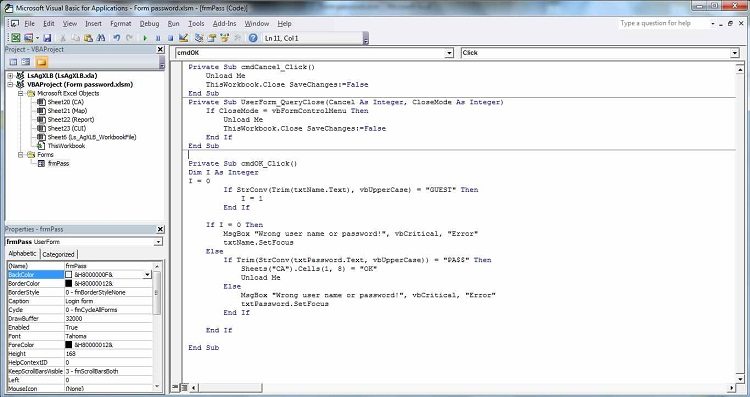Close the Properties - frmPass panel
The width and height of the screenshot is (750, 397).
click(160, 229)
